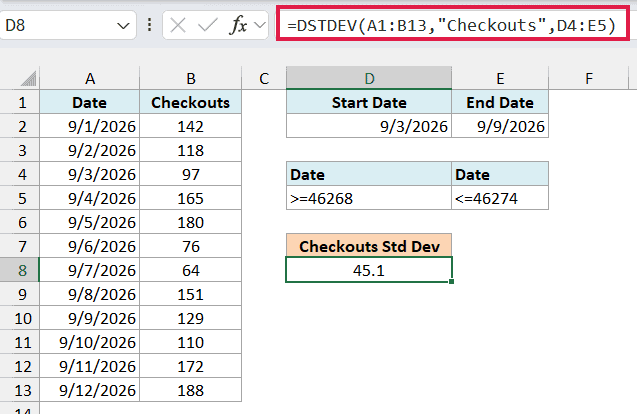
Task: Click the Date header cell in A1
Action: click(x=90, y=102)
